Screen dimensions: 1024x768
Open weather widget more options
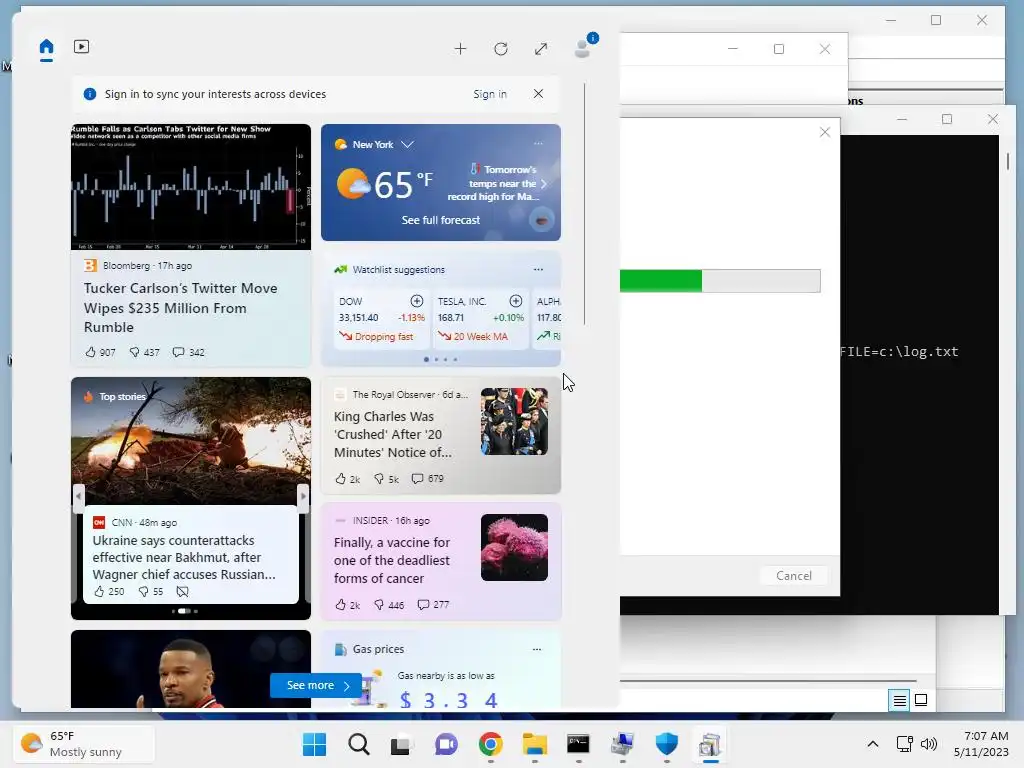click(x=538, y=144)
